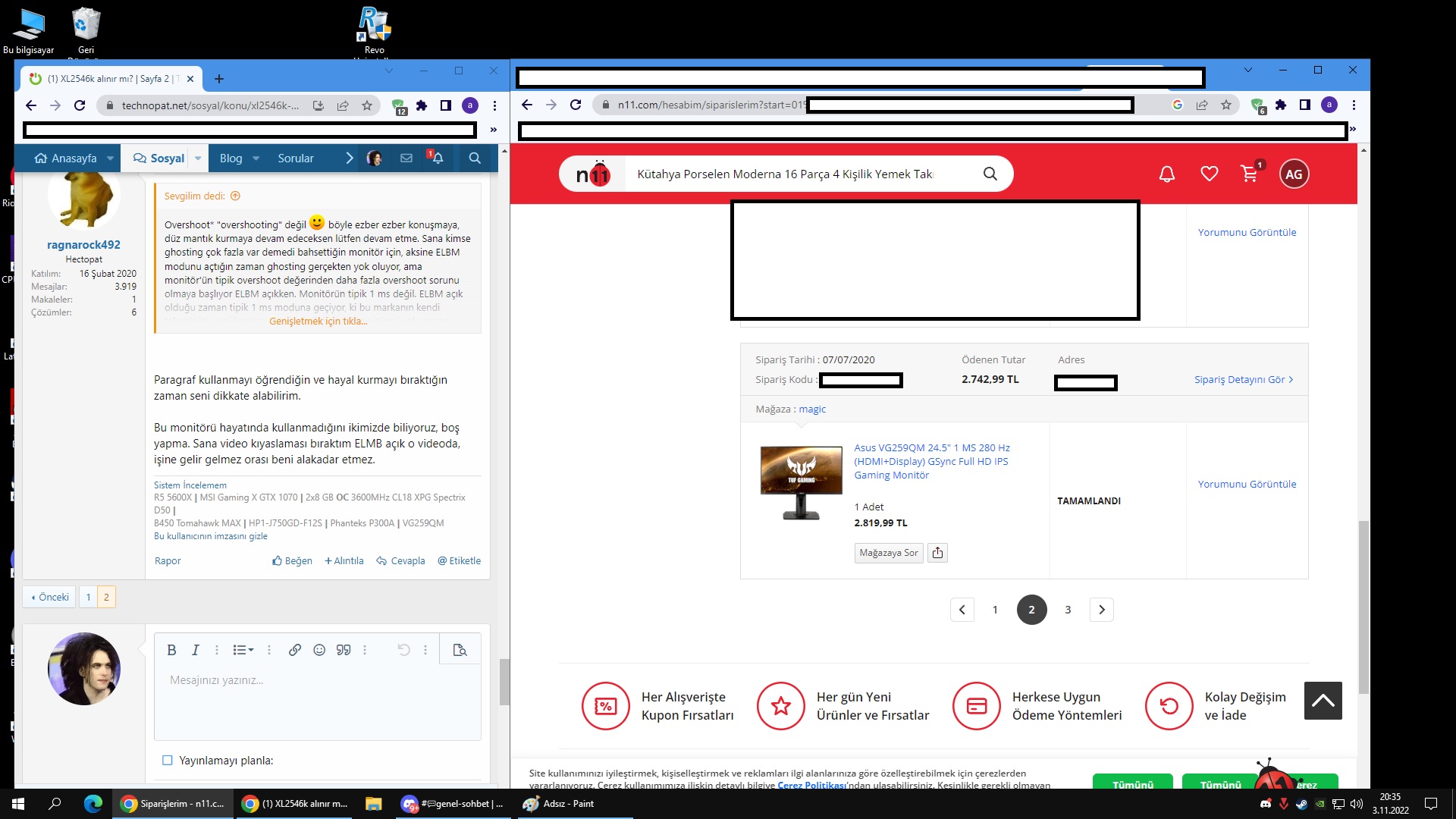Image resolution: width=1456 pixels, height=819 pixels.
Task: Open the Sorular navigation tab
Action: (x=295, y=158)
